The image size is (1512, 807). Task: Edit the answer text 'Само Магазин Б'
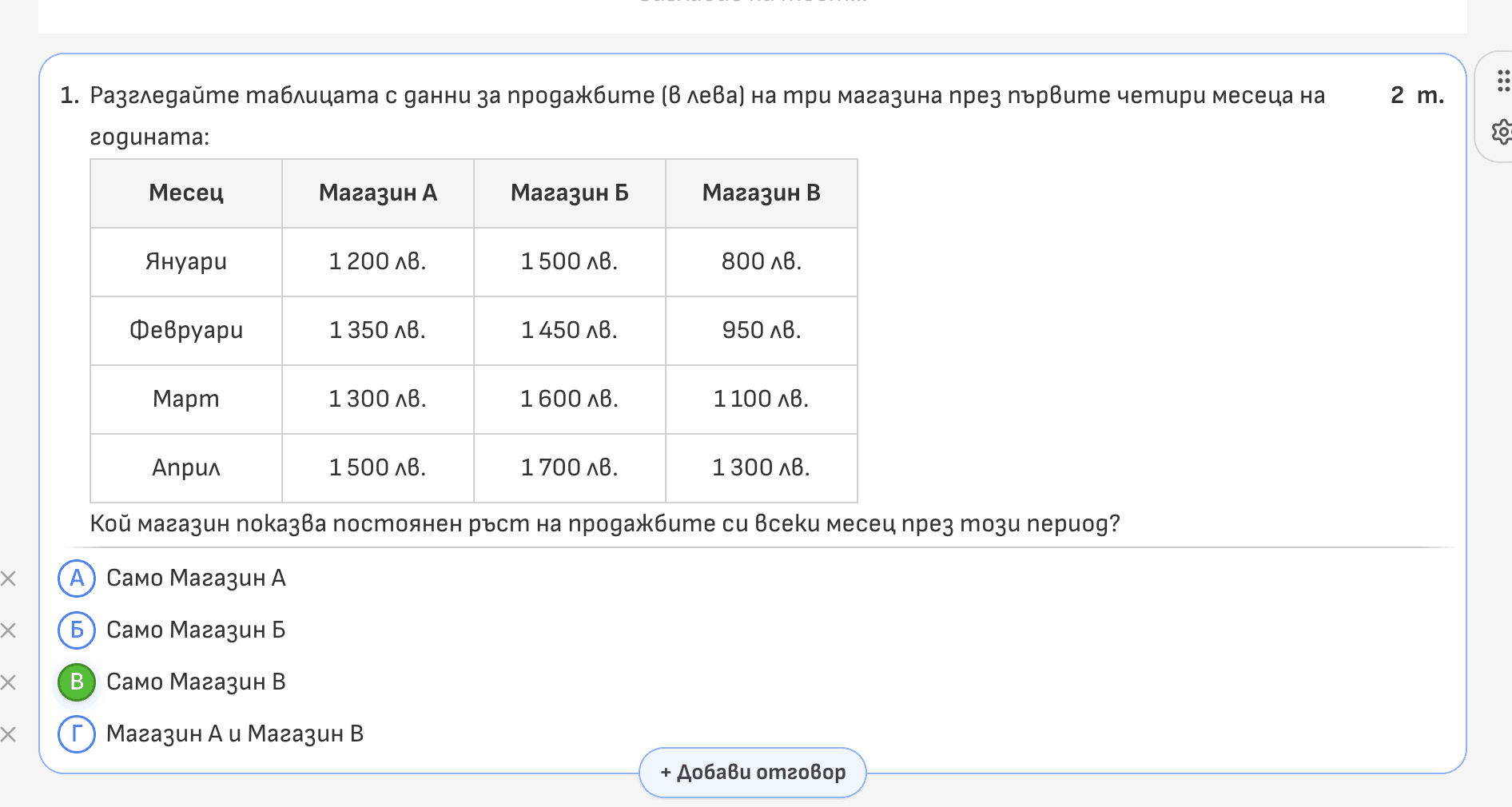pos(196,630)
